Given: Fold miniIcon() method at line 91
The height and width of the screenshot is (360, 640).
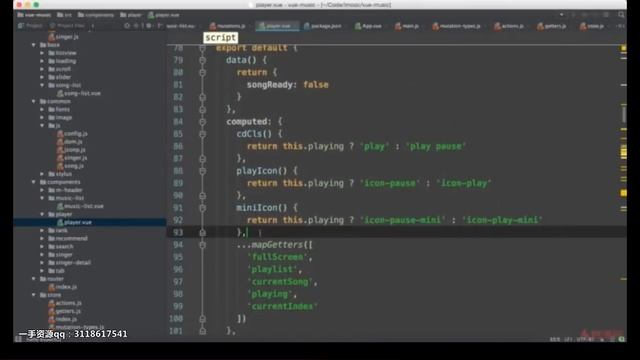Looking at the screenshot, I should point(202,208).
